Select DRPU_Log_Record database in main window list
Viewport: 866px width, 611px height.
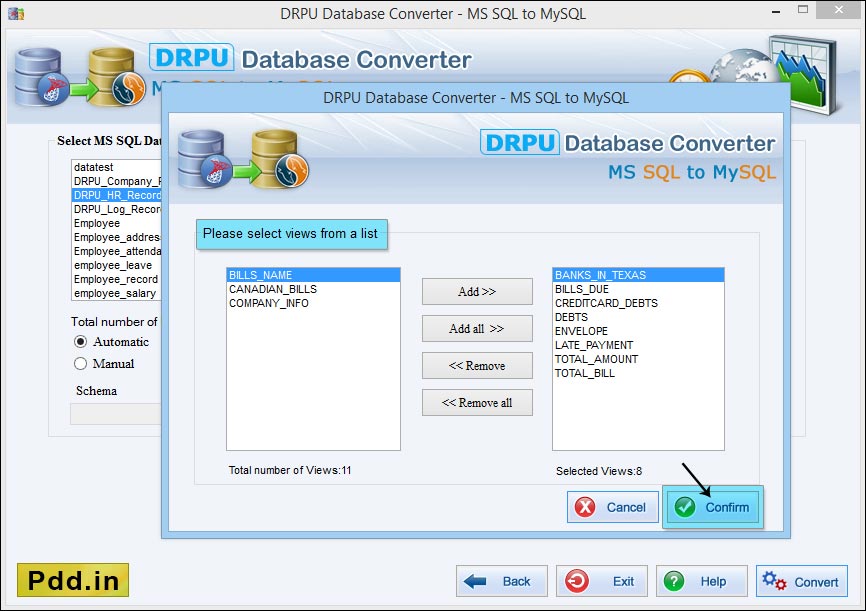(117, 209)
